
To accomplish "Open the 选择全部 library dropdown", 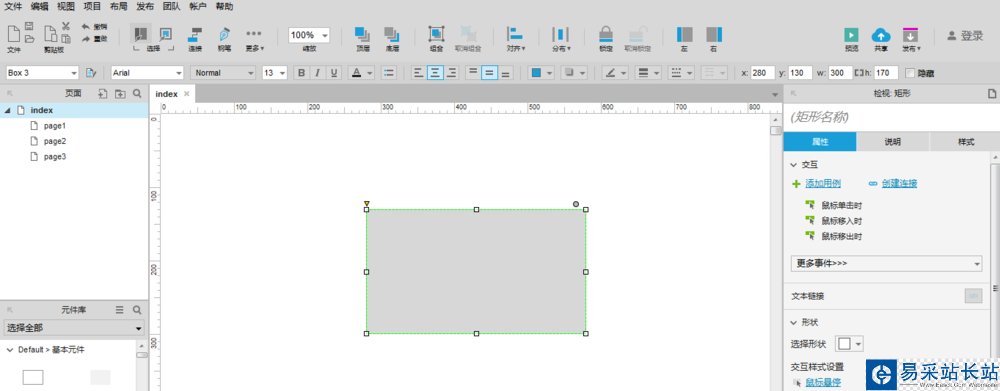I will point(74,328).
